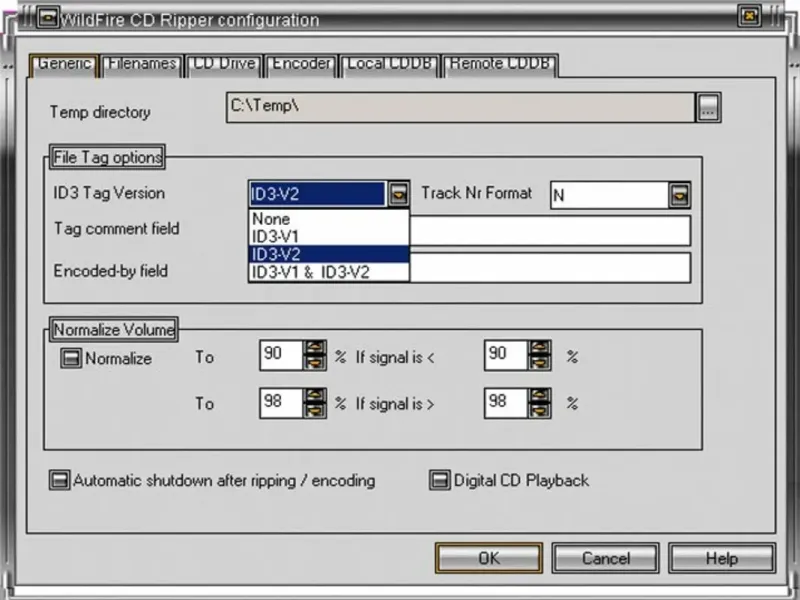The height and width of the screenshot is (600, 800).
Task: Click the first To 90 percent field
Action: pyautogui.click(x=282, y=355)
